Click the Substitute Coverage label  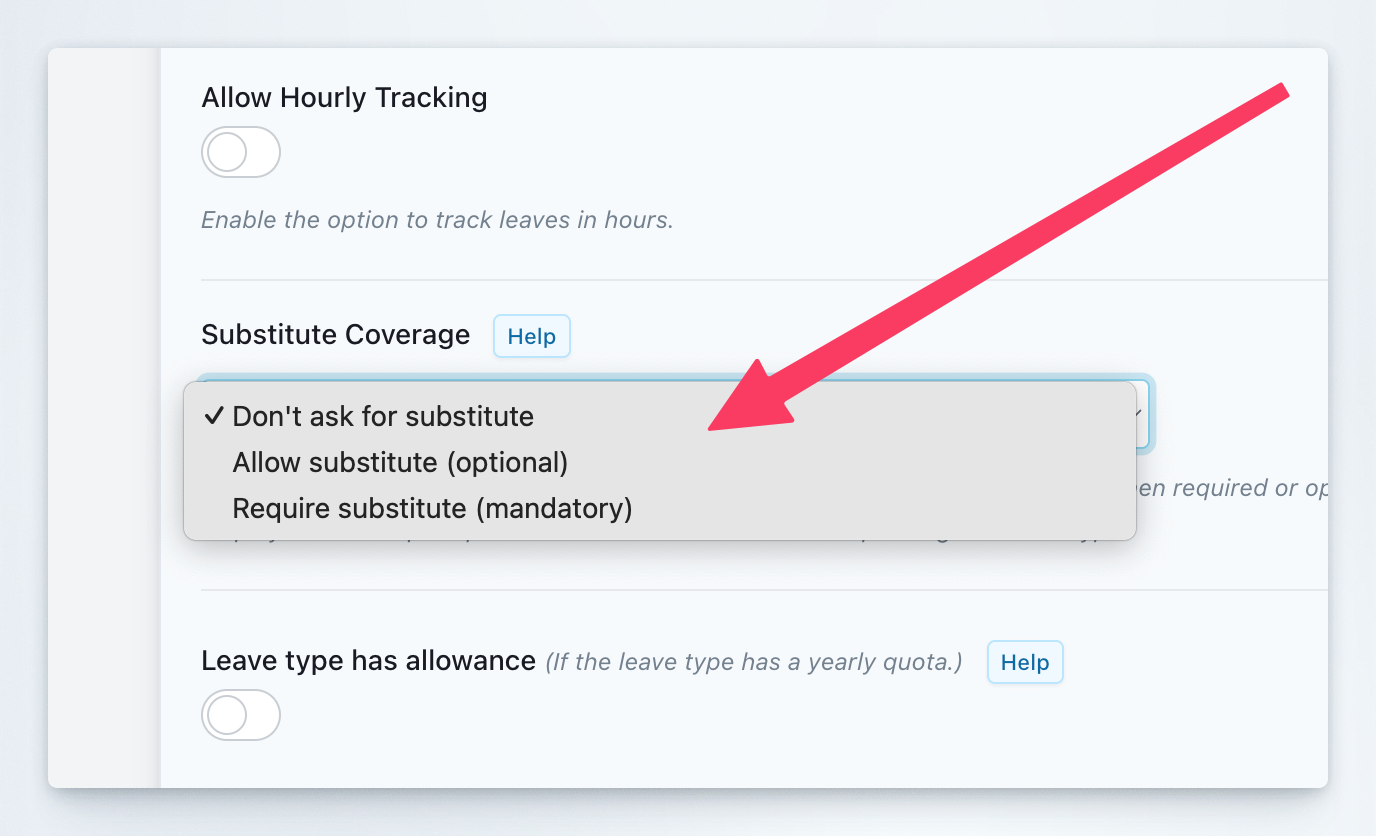[x=335, y=334]
